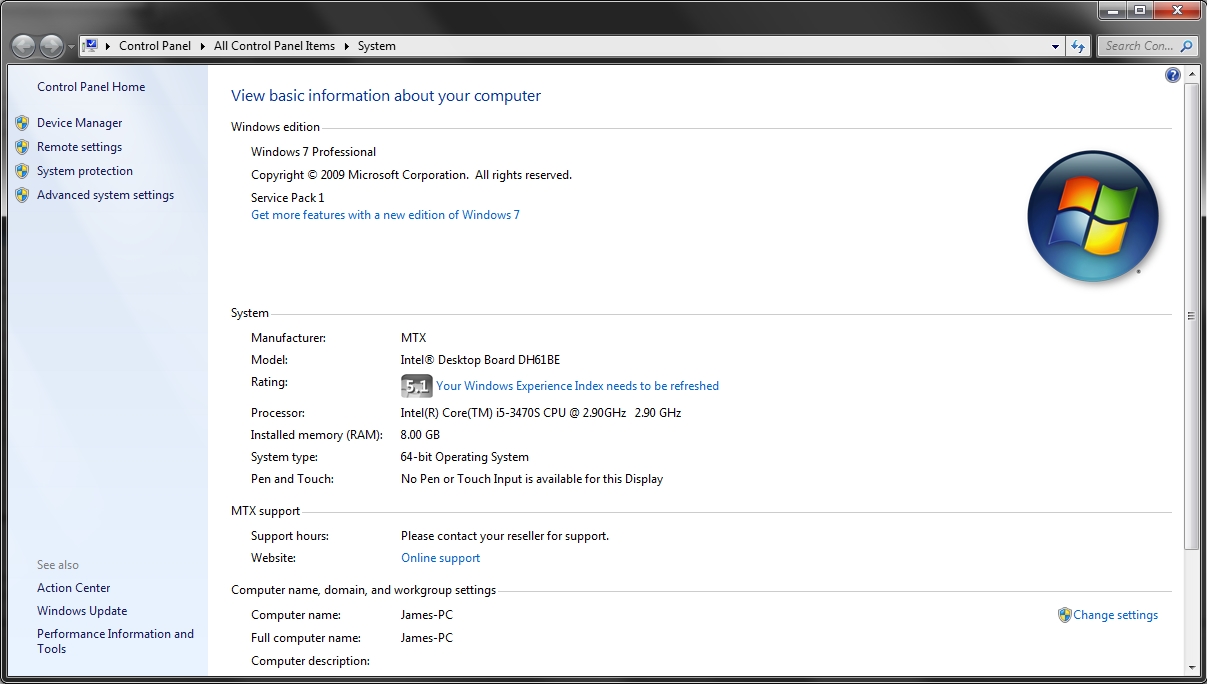Click the 5.1 Windows Experience rating badge
The image size is (1207, 684).
click(x=416, y=386)
